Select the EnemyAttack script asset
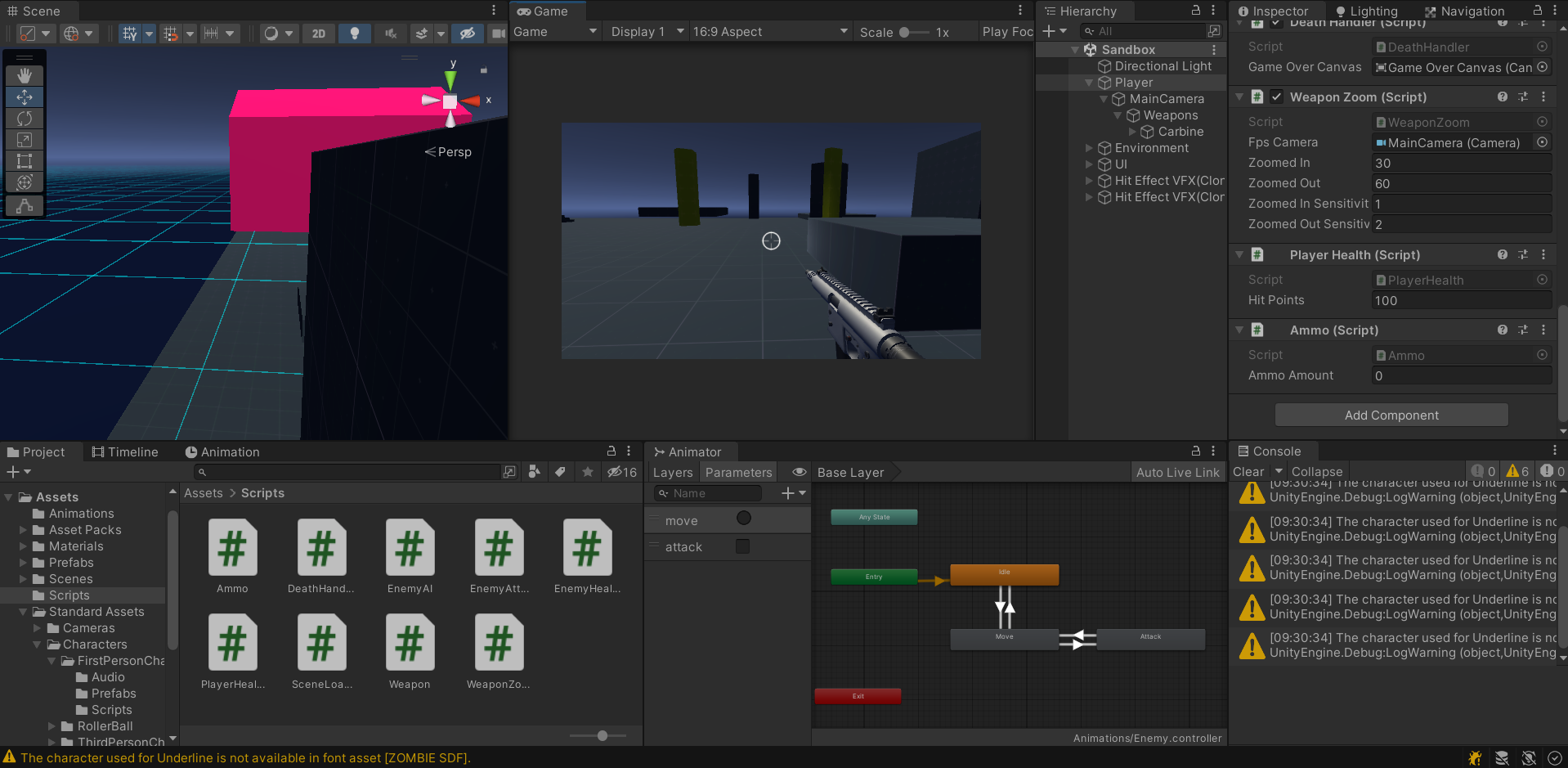1568x768 pixels. click(499, 557)
